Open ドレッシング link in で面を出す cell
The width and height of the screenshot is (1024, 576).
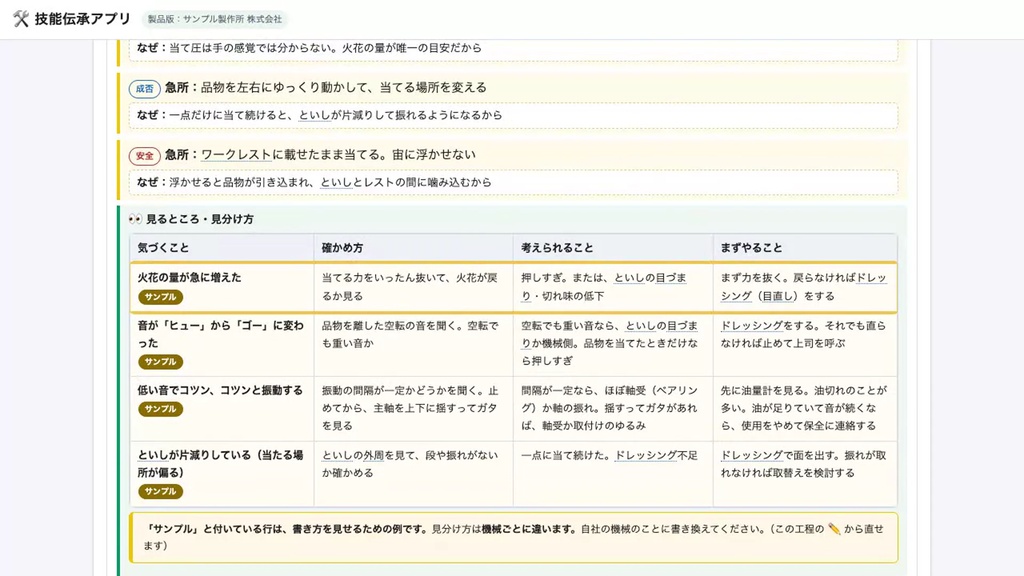pos(751,455)
